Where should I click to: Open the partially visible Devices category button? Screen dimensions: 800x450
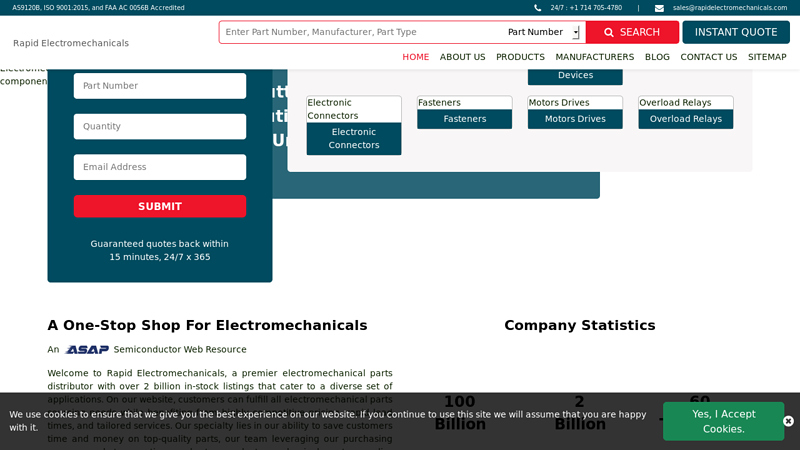tap(575, 76)
